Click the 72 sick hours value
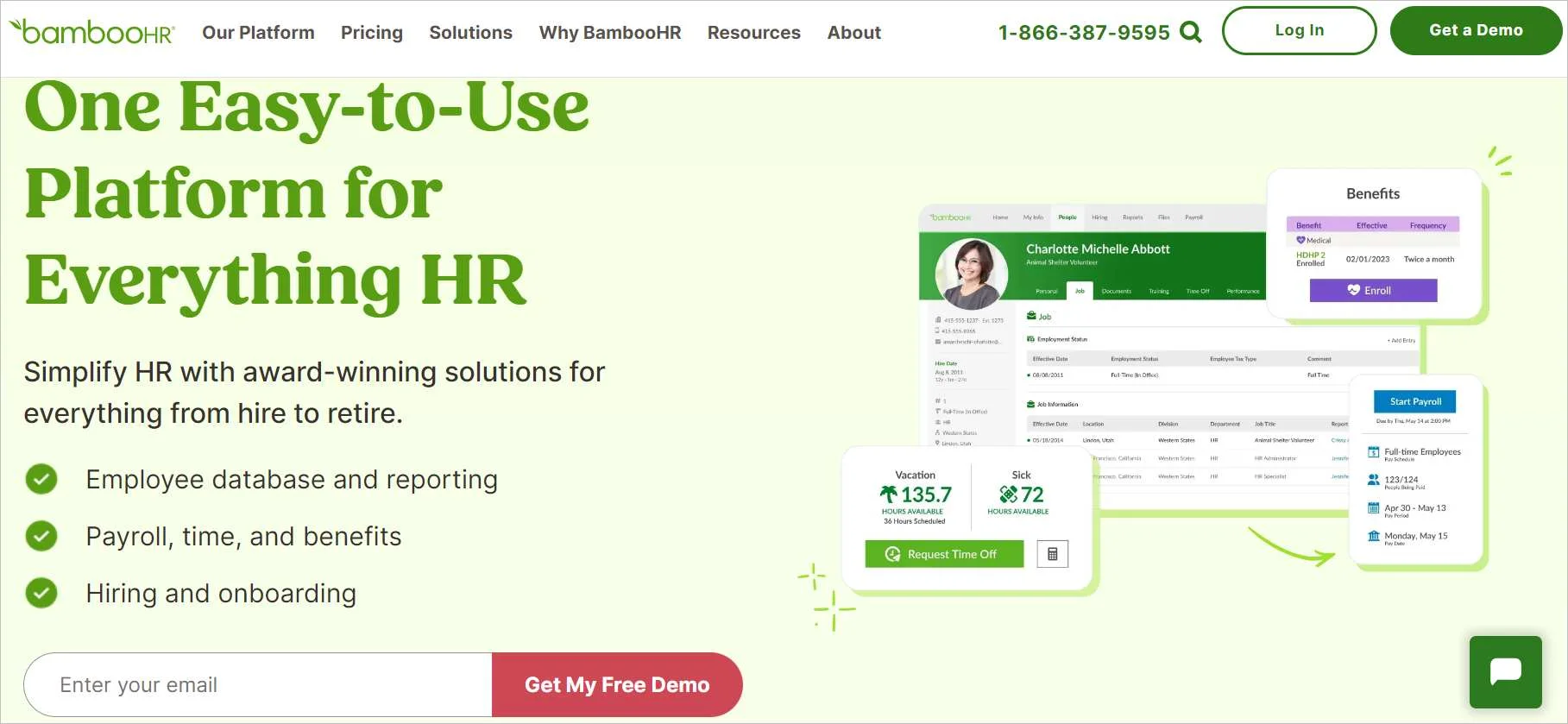Viewport: 1568px width, 724px height. click(x=1032, y=494)
